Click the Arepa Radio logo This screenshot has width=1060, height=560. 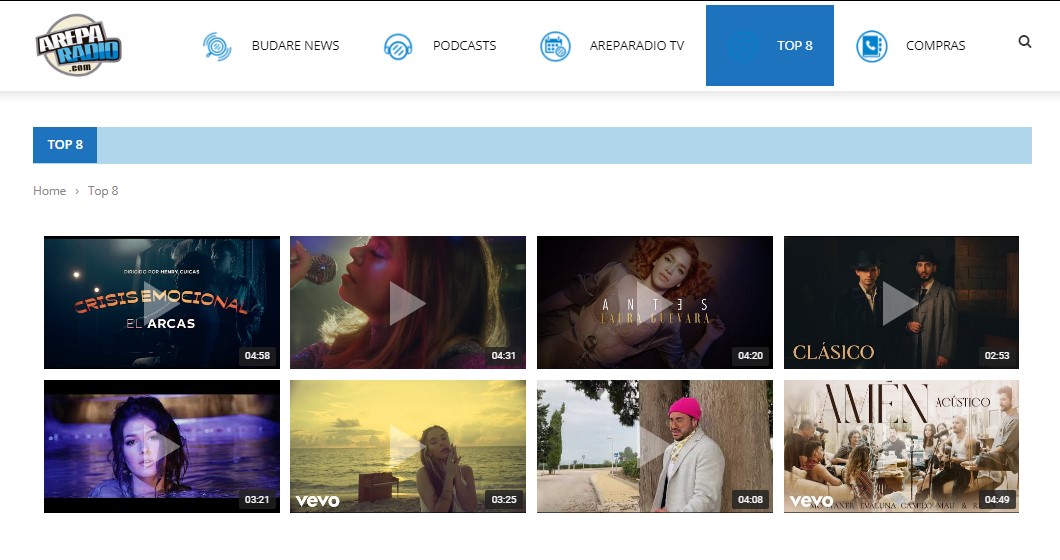[78, 45]
